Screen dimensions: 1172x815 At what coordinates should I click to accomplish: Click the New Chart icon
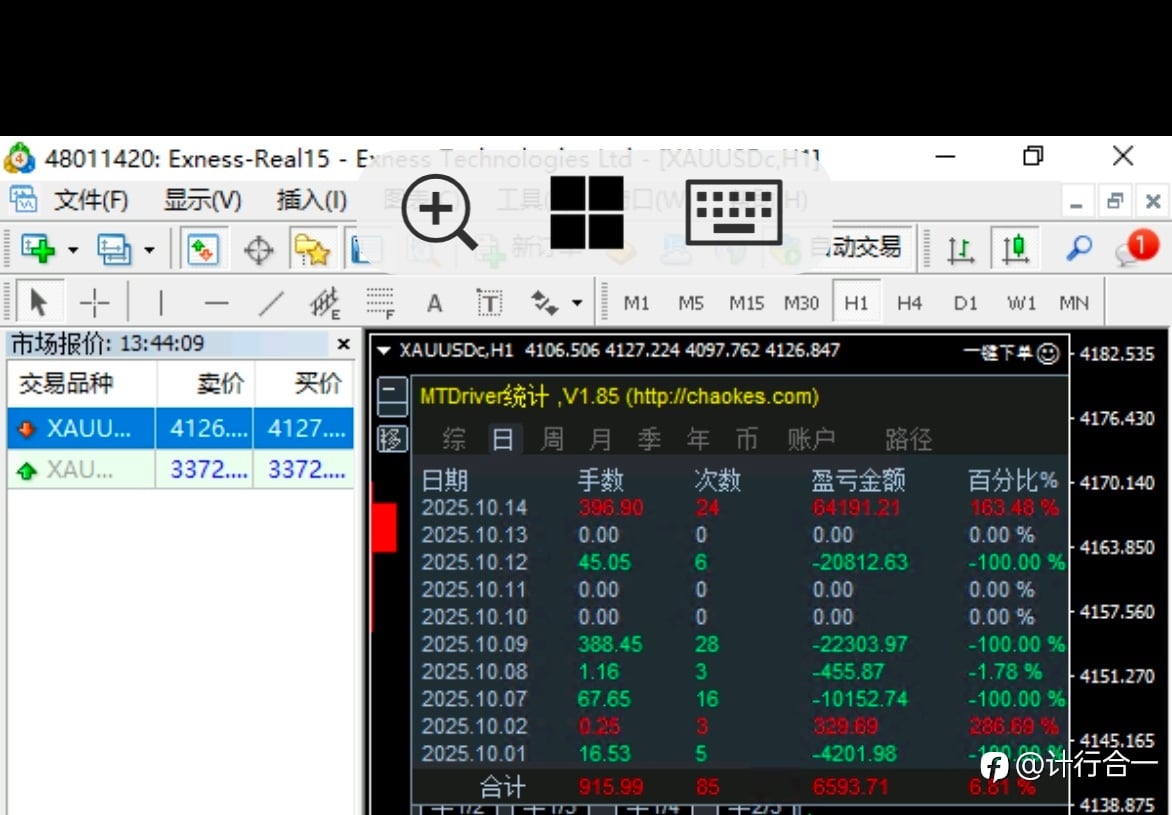[38, 249]
